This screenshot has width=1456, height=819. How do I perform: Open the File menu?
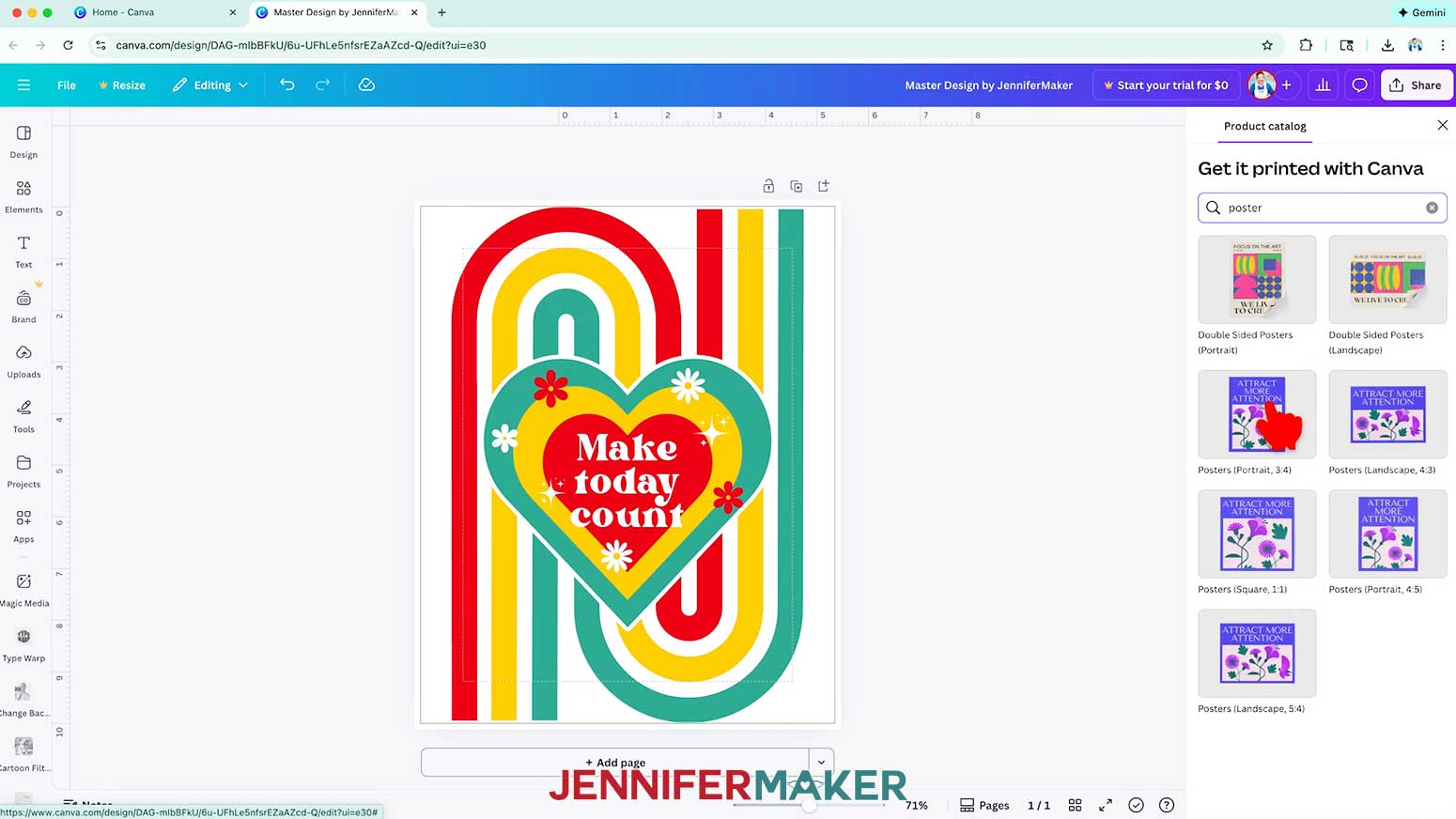pos(67,85)
